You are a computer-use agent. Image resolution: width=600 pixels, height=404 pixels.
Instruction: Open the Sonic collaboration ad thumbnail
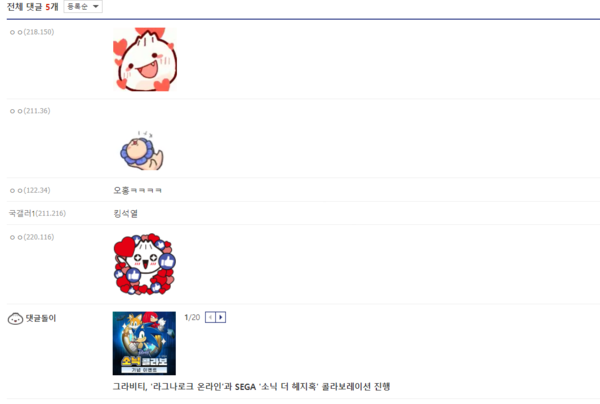pos(144,343)
